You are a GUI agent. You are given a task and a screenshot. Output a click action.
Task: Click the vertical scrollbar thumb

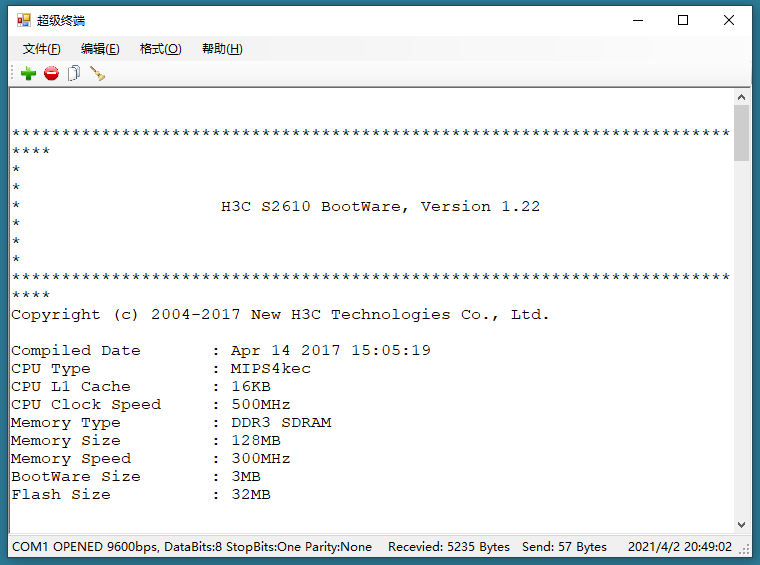click(741, 133)
